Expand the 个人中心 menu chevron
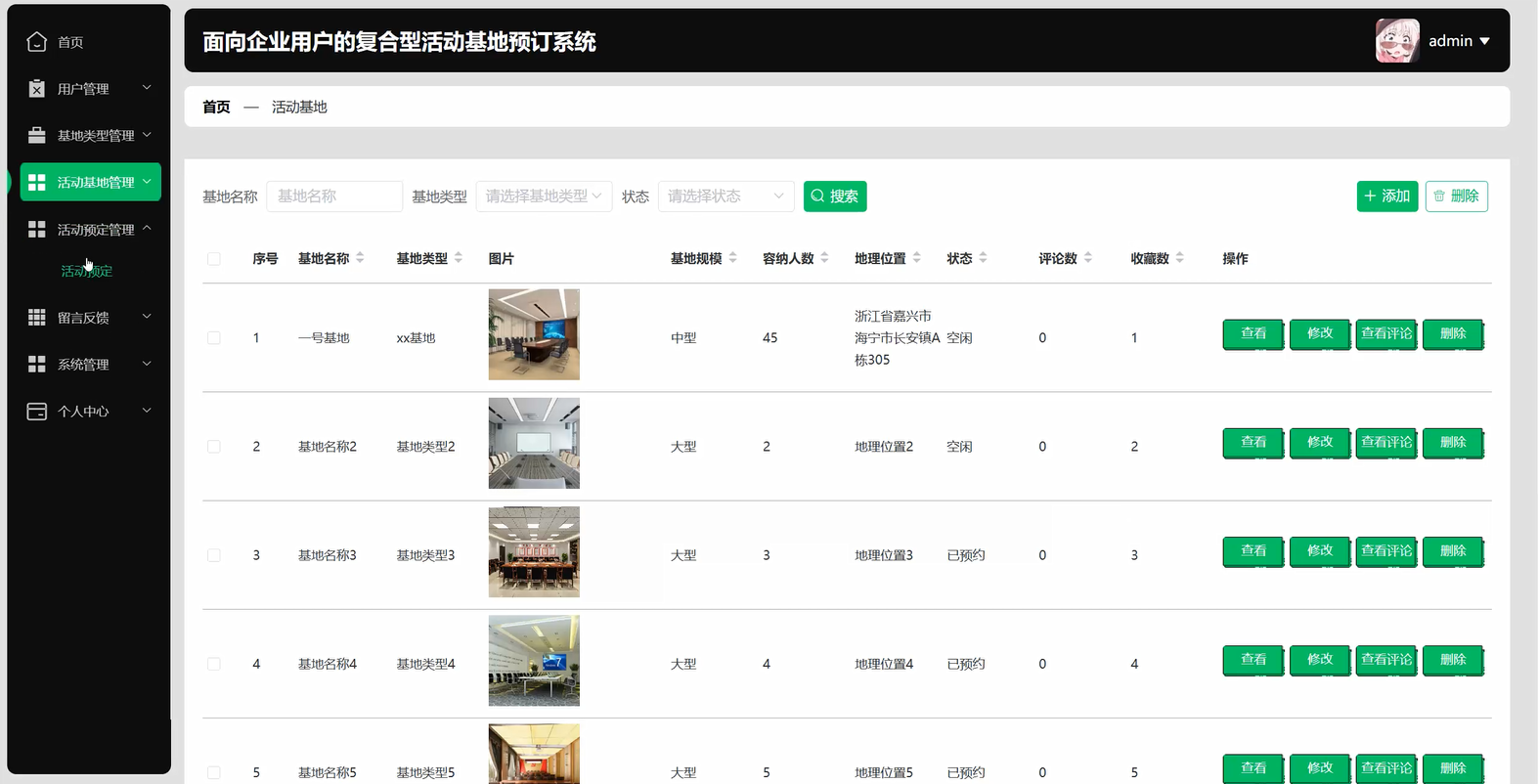Screen dimensions: 1538x784 click(x=147, y=411)
